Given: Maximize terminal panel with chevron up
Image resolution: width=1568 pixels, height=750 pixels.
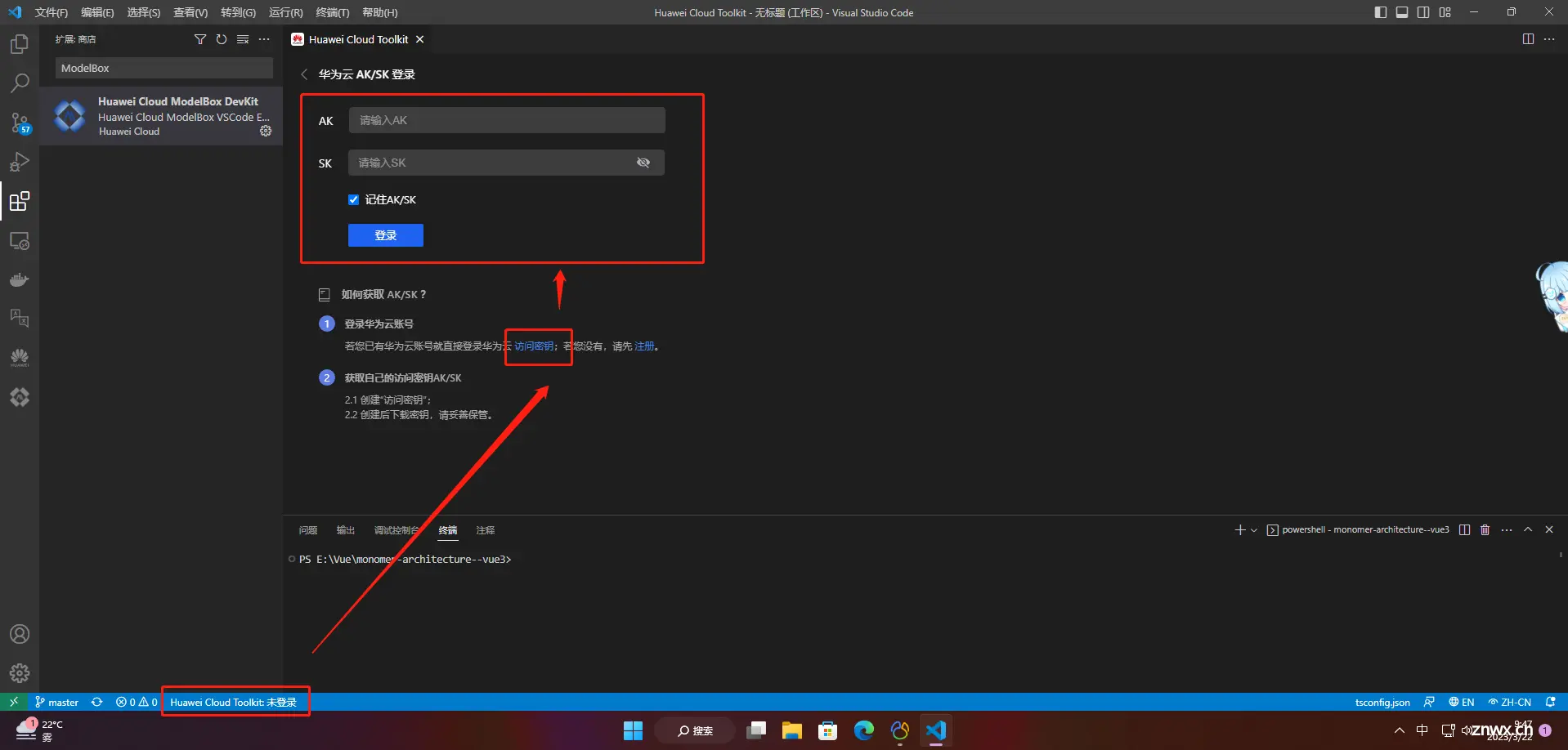Looking at the screenshot, I should (x=1528, y=530).
